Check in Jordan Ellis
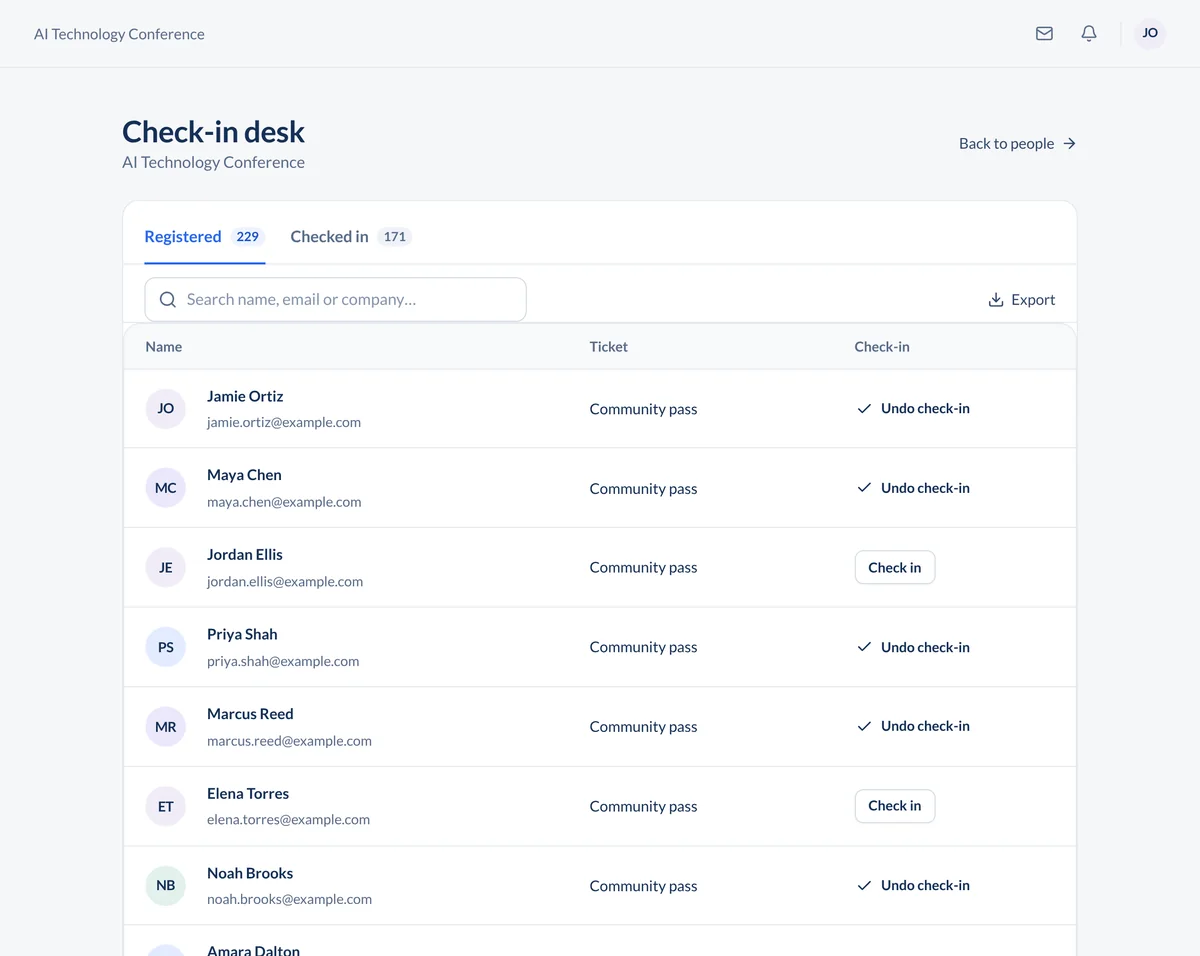1200x956 pixels. [x=895, y=568]
